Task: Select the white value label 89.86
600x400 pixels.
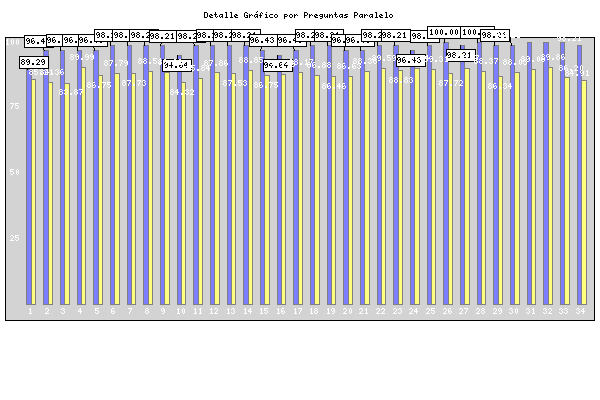Action: pos(553,57)
